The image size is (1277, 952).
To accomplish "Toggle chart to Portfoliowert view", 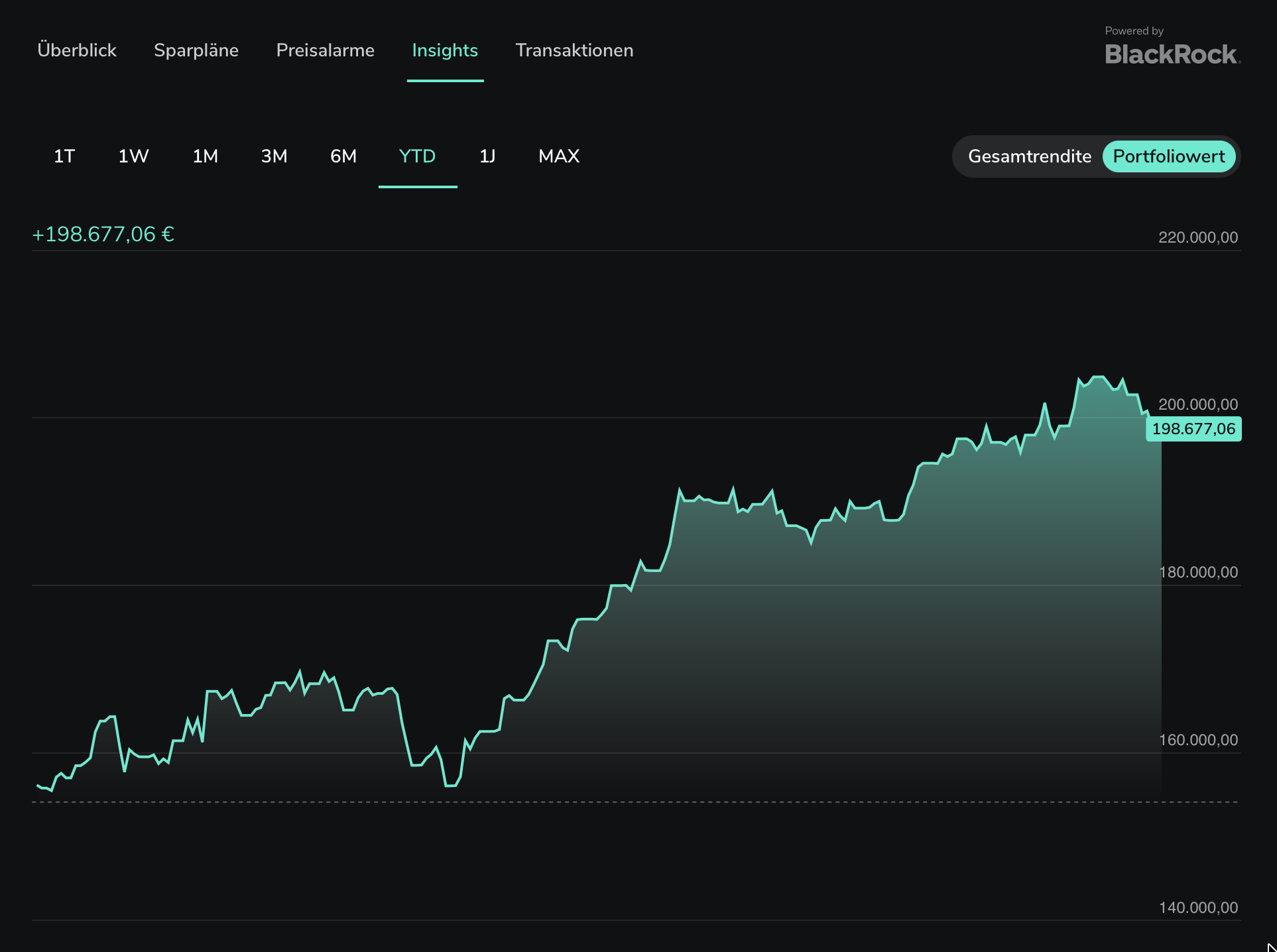I will tap(1169, 156).
